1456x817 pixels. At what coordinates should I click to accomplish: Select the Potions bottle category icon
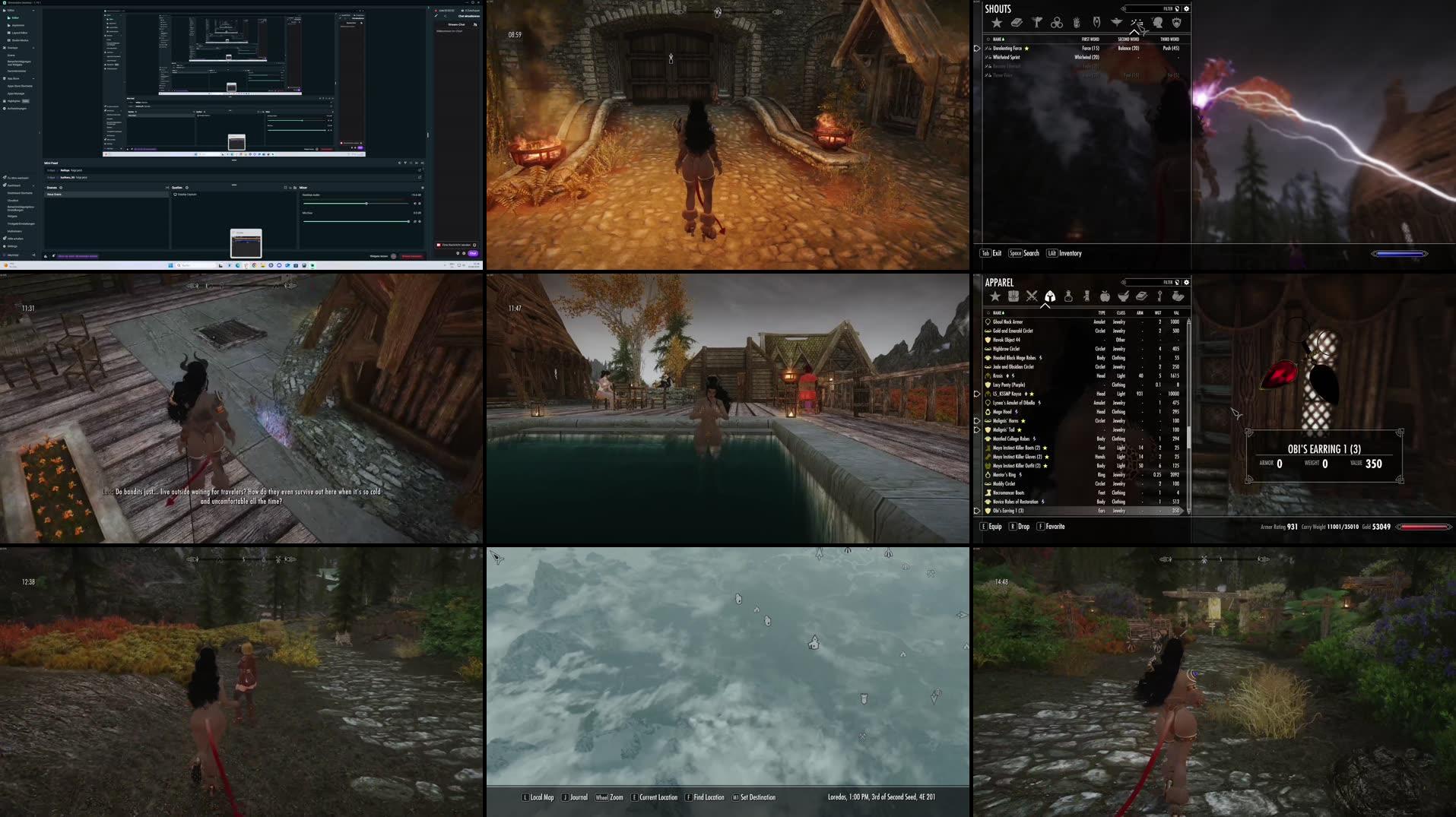(1068, 296)
